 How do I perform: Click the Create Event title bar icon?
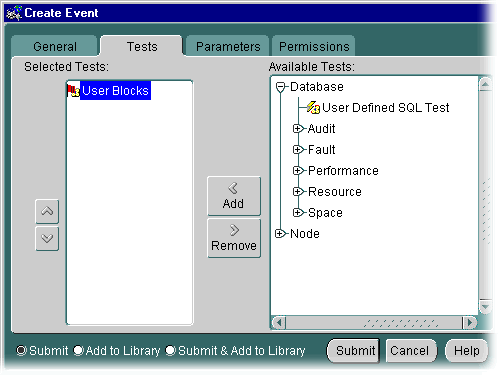14,13
